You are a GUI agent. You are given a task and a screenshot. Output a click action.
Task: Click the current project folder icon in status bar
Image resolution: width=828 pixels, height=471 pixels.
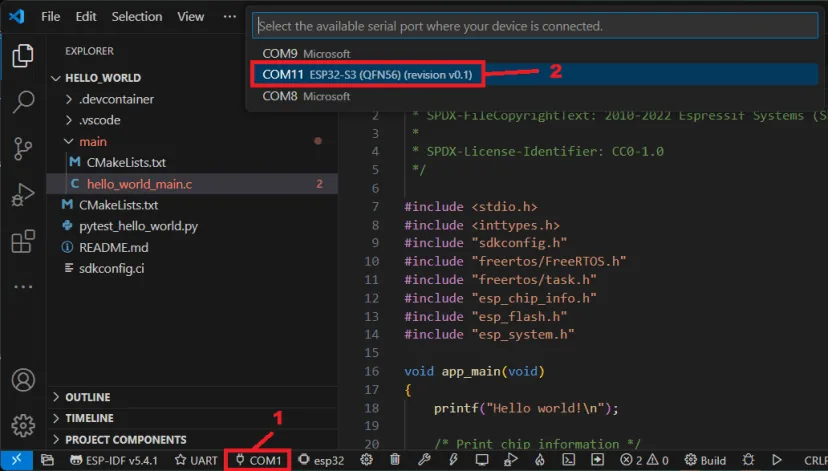tap(47, 460)
